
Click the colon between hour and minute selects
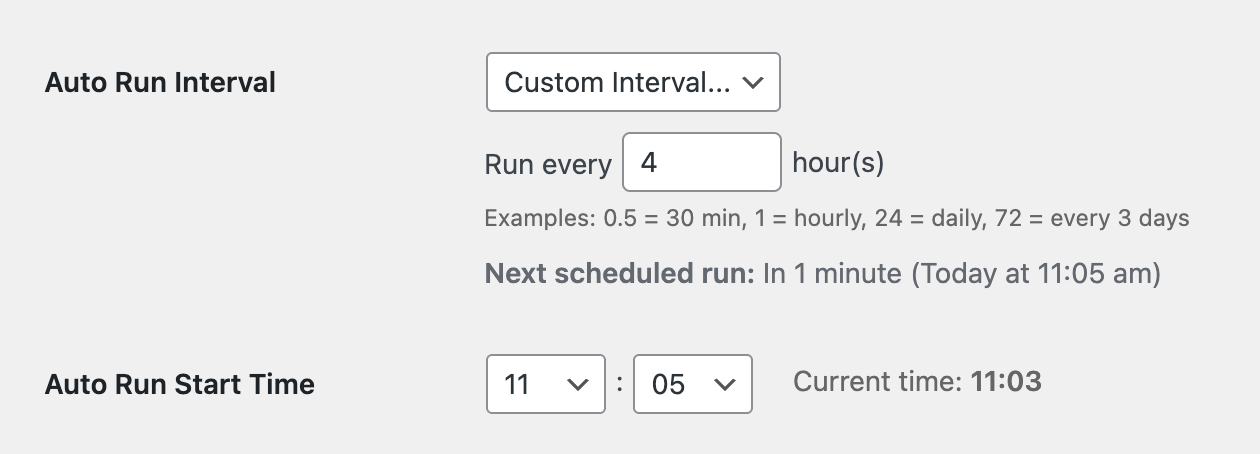[x=620, y=384]
